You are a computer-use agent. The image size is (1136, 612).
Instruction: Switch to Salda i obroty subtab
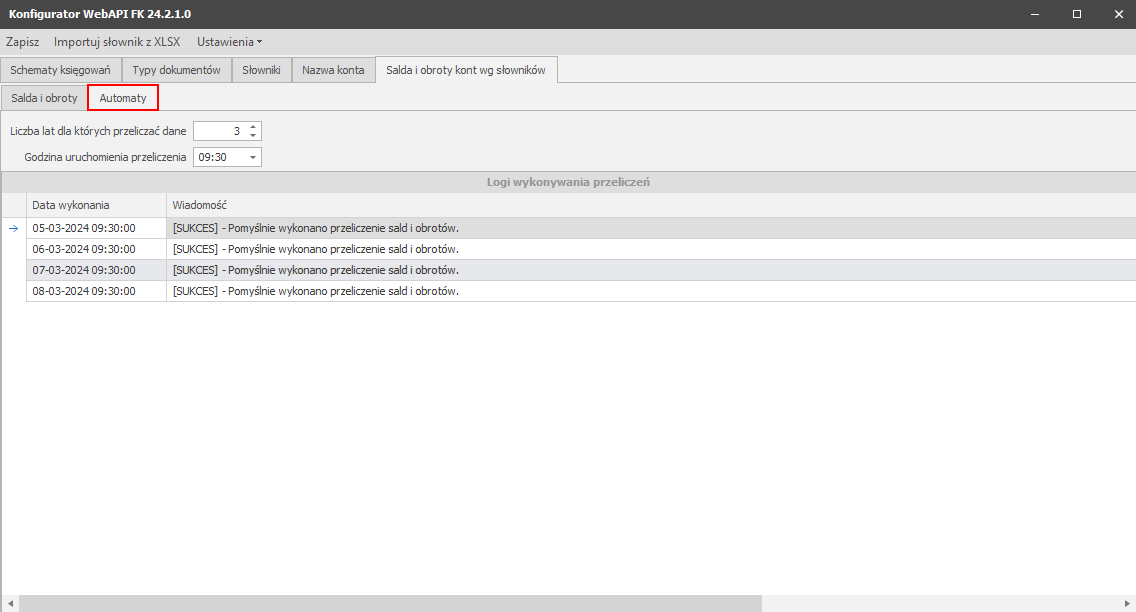click(44, 98)
